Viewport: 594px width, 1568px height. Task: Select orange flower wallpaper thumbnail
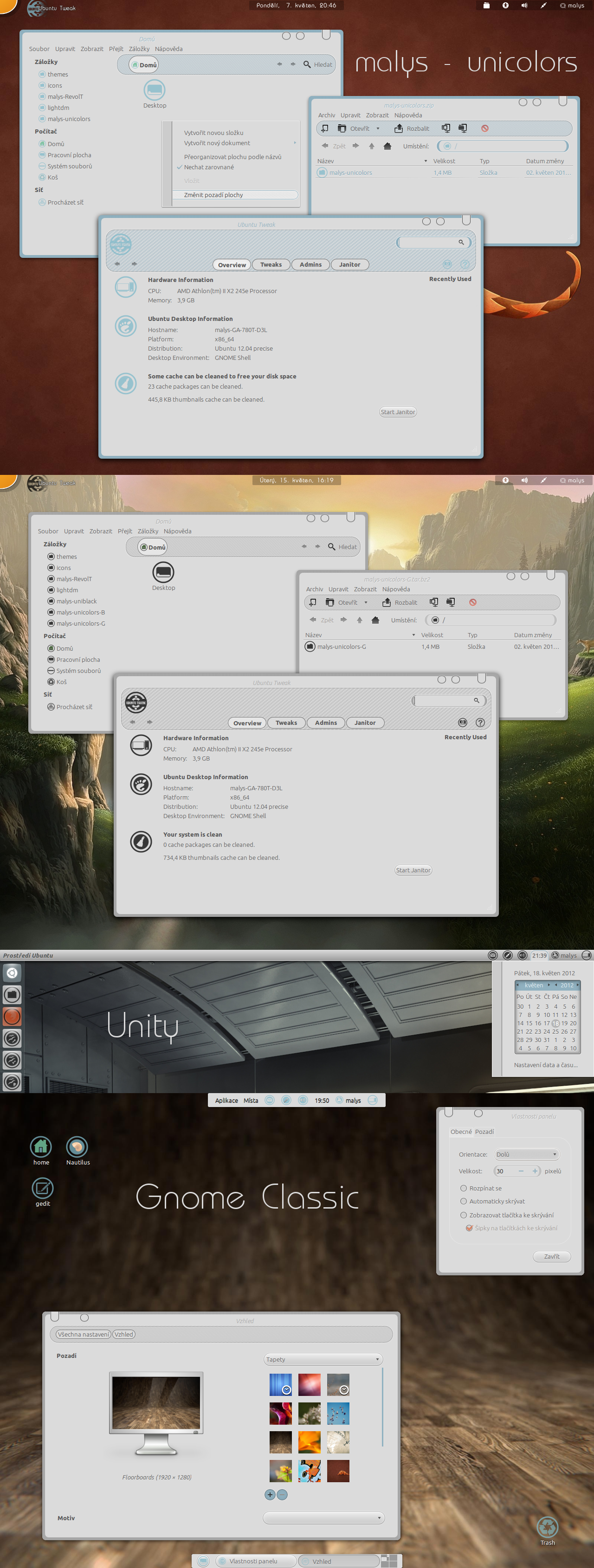pos(310,1442)
